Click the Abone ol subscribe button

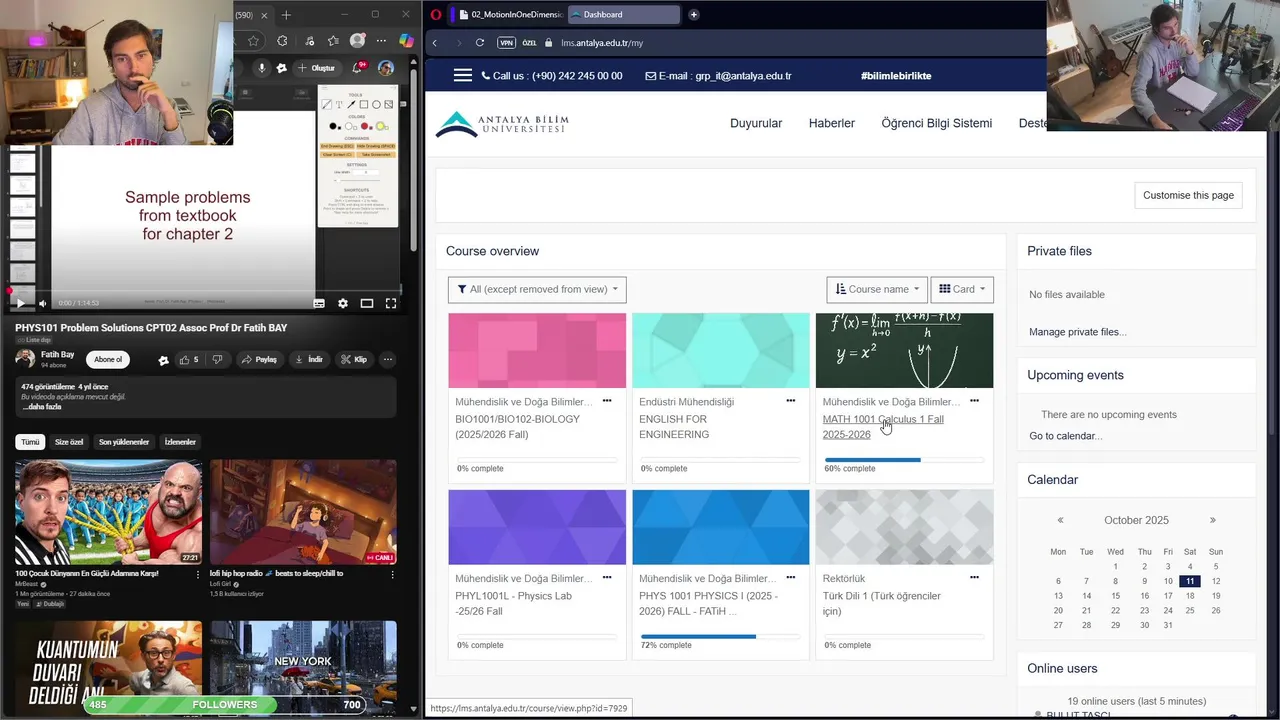pyautogui.click(x=107, y=359)
